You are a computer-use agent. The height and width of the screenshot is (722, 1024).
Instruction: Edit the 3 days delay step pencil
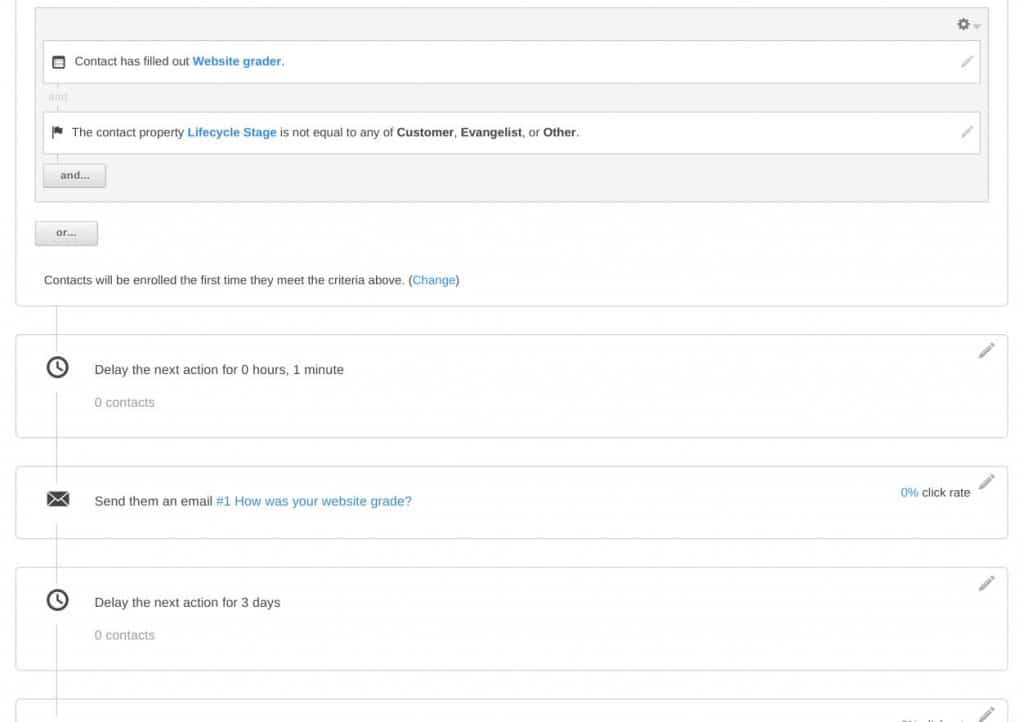pyautogui.click(x=986, y=583)
